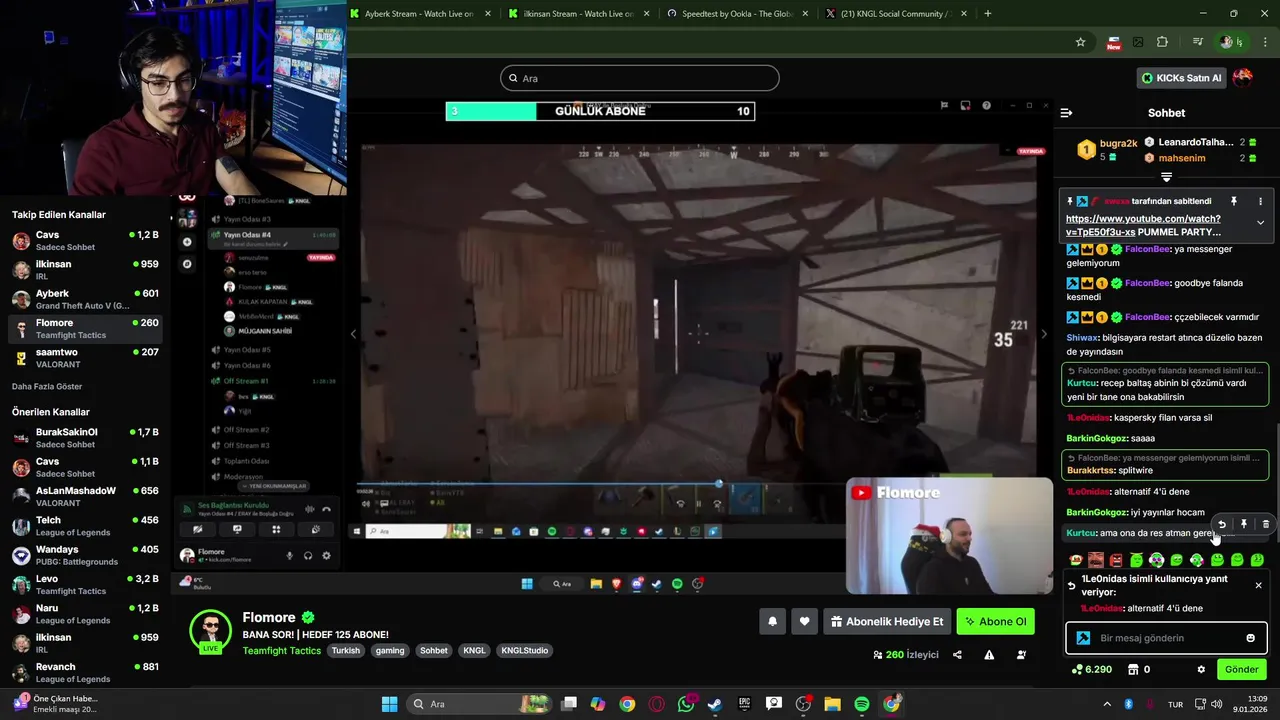Open Flomore channel avatar
Screen dimensions: 1280x720
point(210,630)
